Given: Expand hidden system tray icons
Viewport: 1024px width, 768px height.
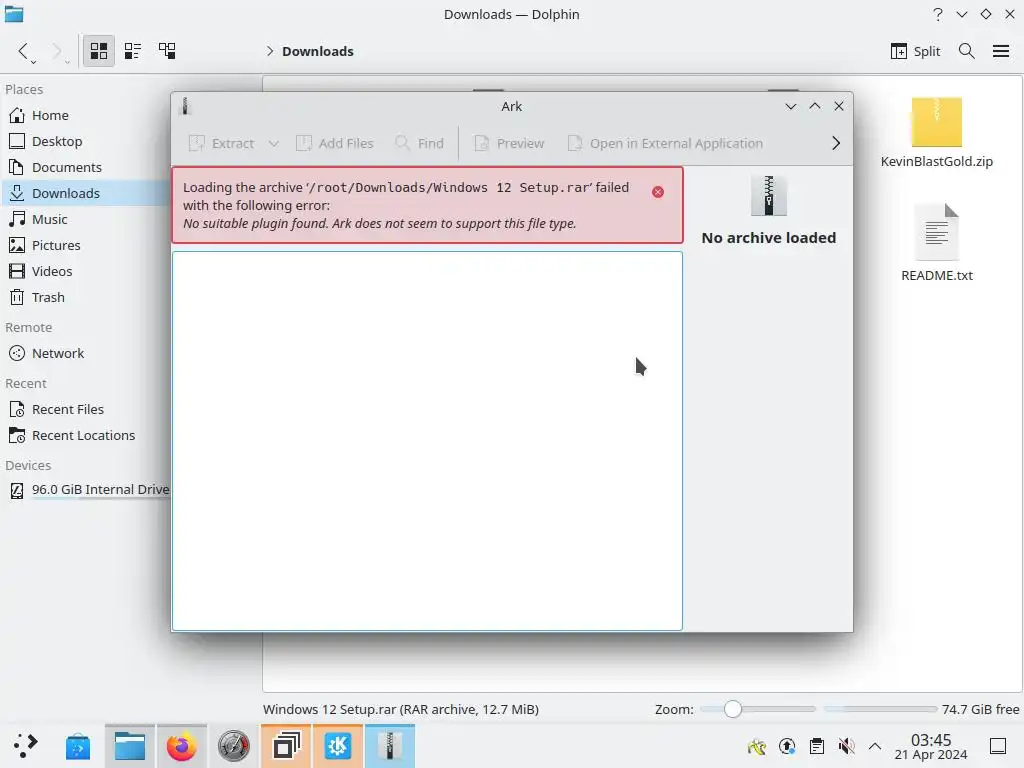Looking at the screenshot, I should point(875,746).
